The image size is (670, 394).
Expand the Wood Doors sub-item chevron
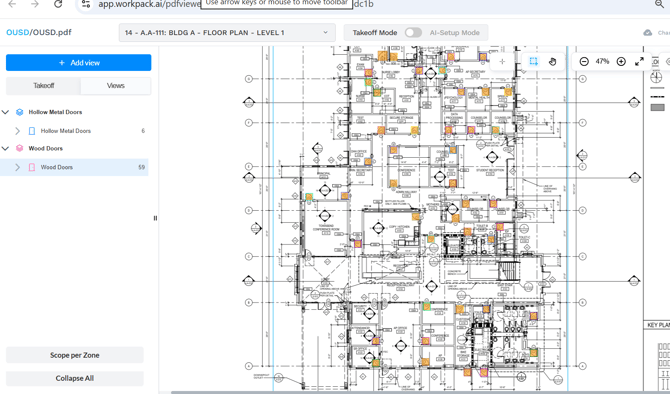[18, 167]
